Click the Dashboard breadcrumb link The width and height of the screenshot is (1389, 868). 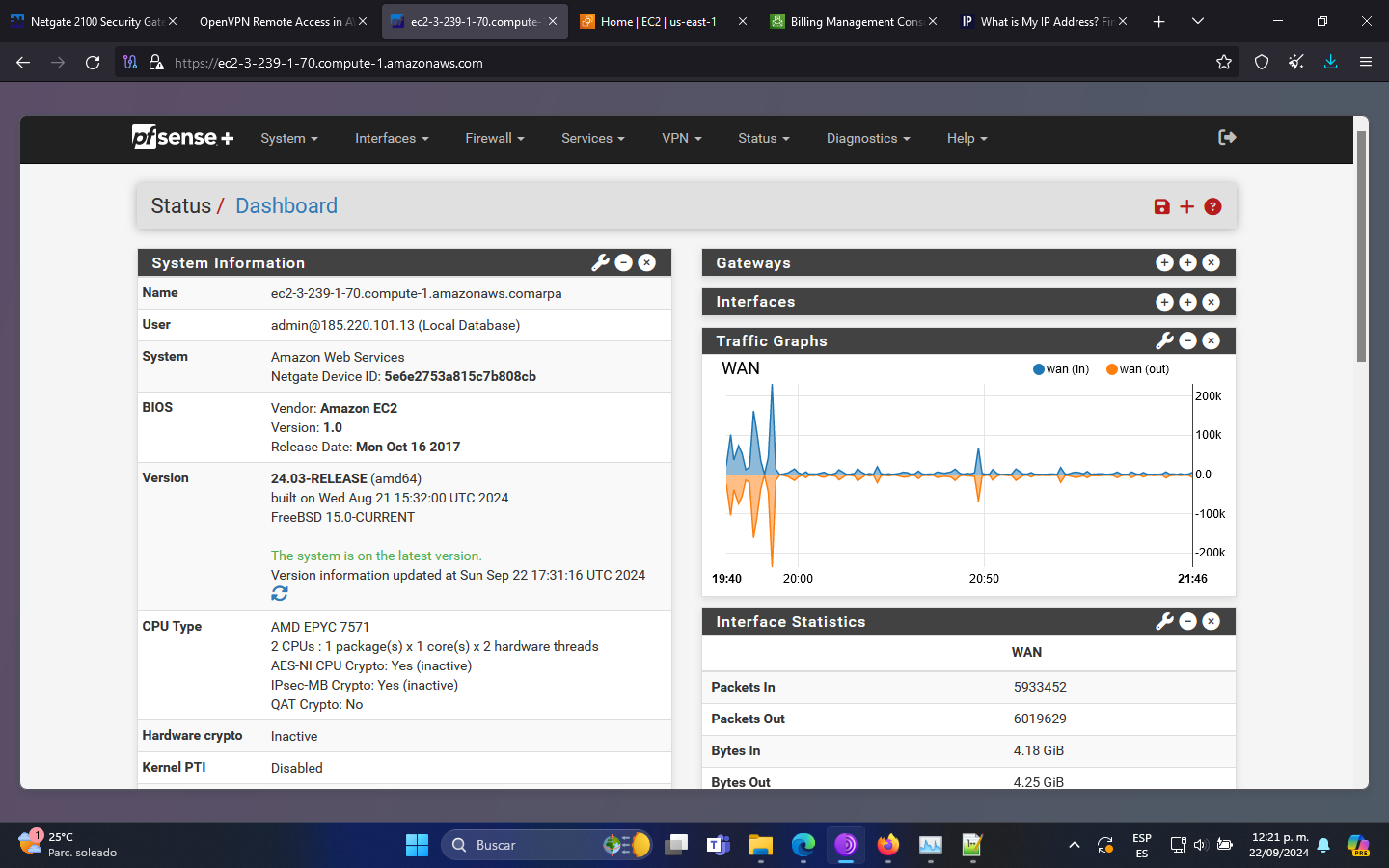pos(286,206)
